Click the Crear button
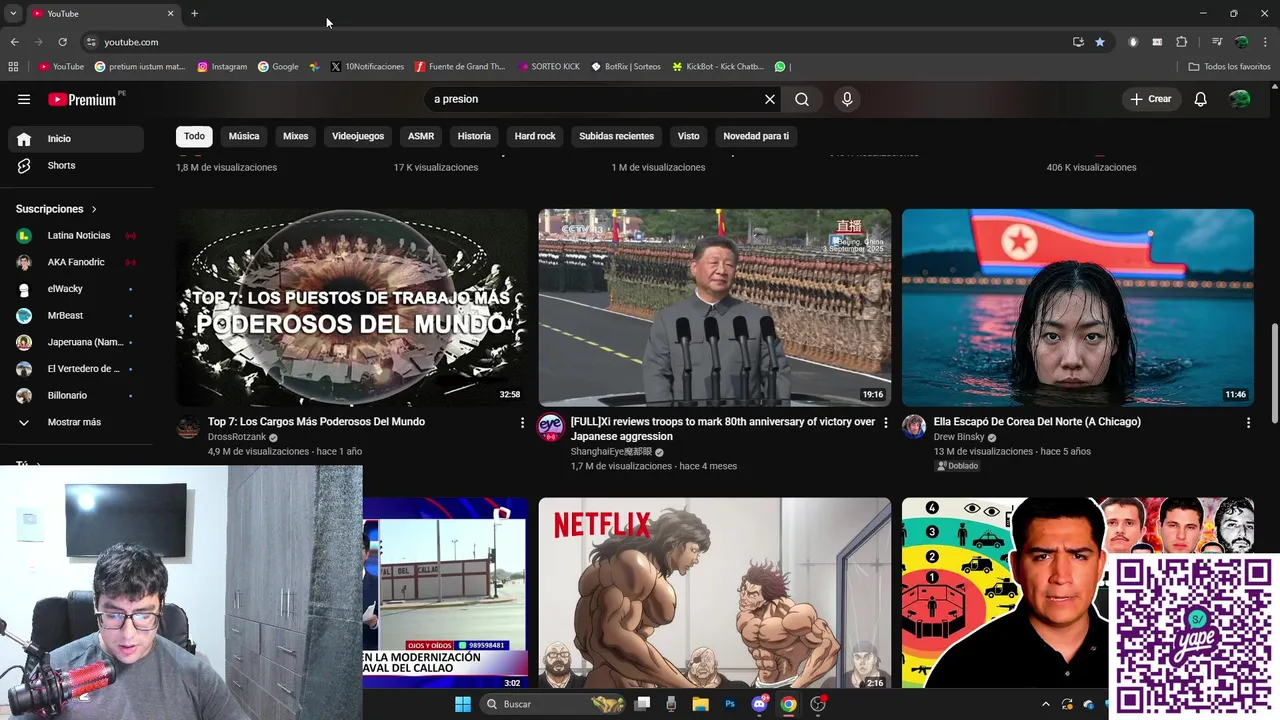 1151,99
